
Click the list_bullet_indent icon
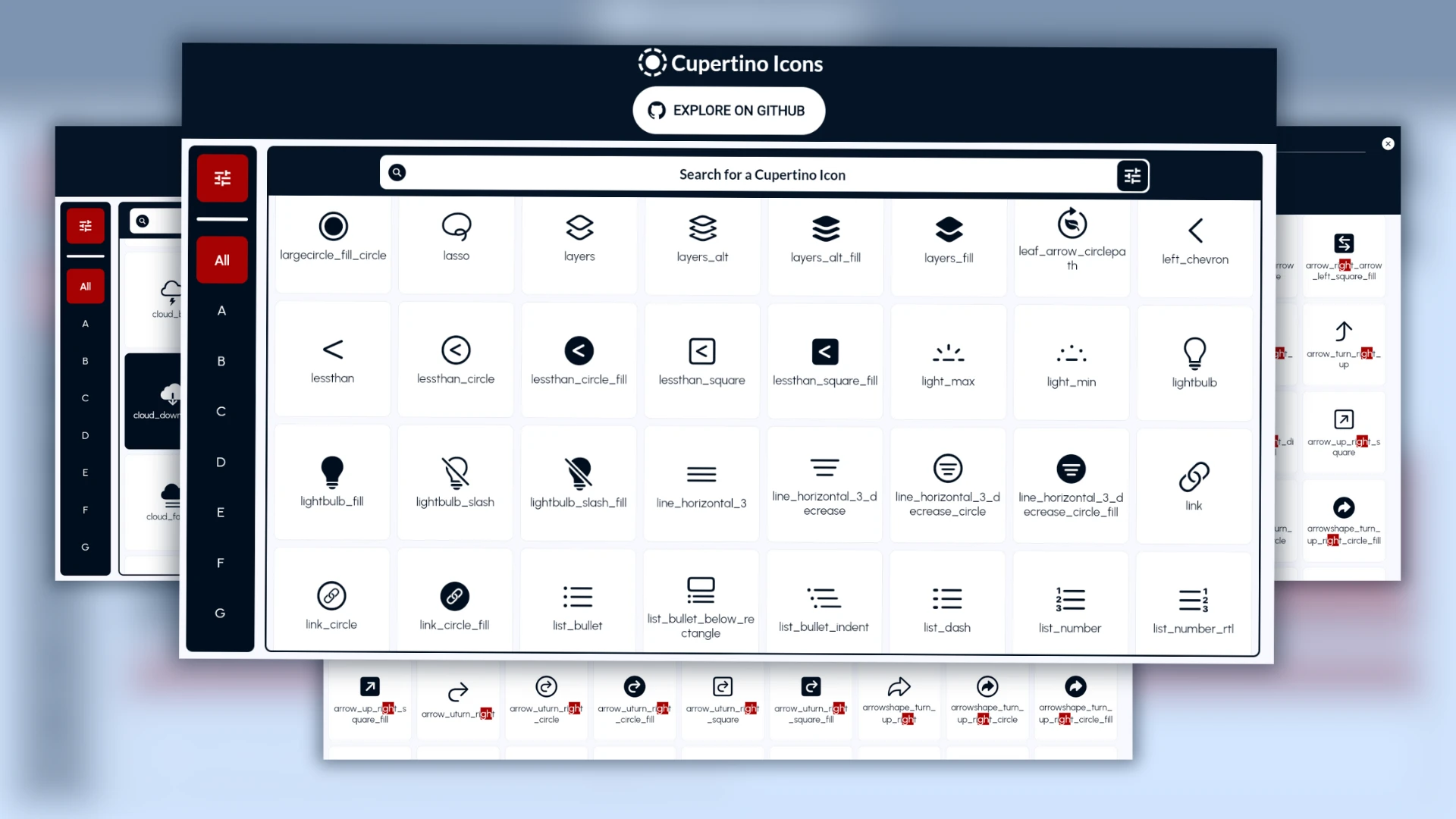pos(824,598)
